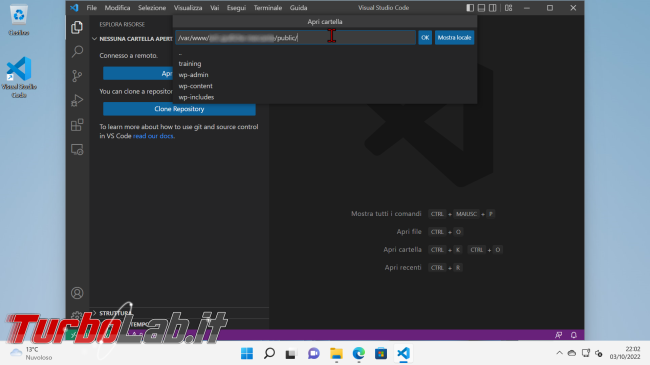Click the clock and date in taskbar
650x365 pixels.
pos(625,353)
